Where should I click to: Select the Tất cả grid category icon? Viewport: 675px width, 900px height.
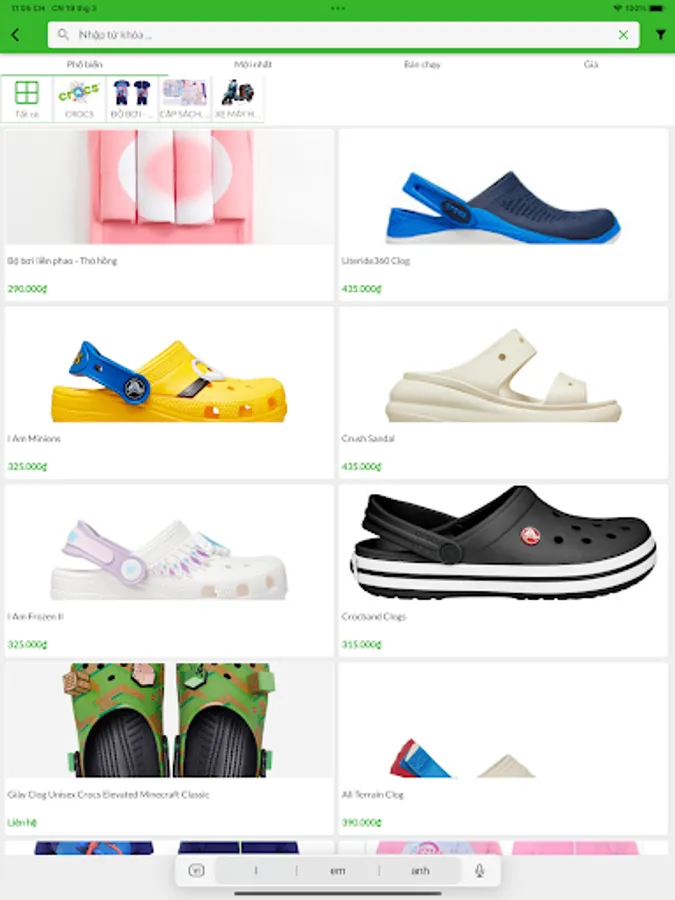point(26,99)
